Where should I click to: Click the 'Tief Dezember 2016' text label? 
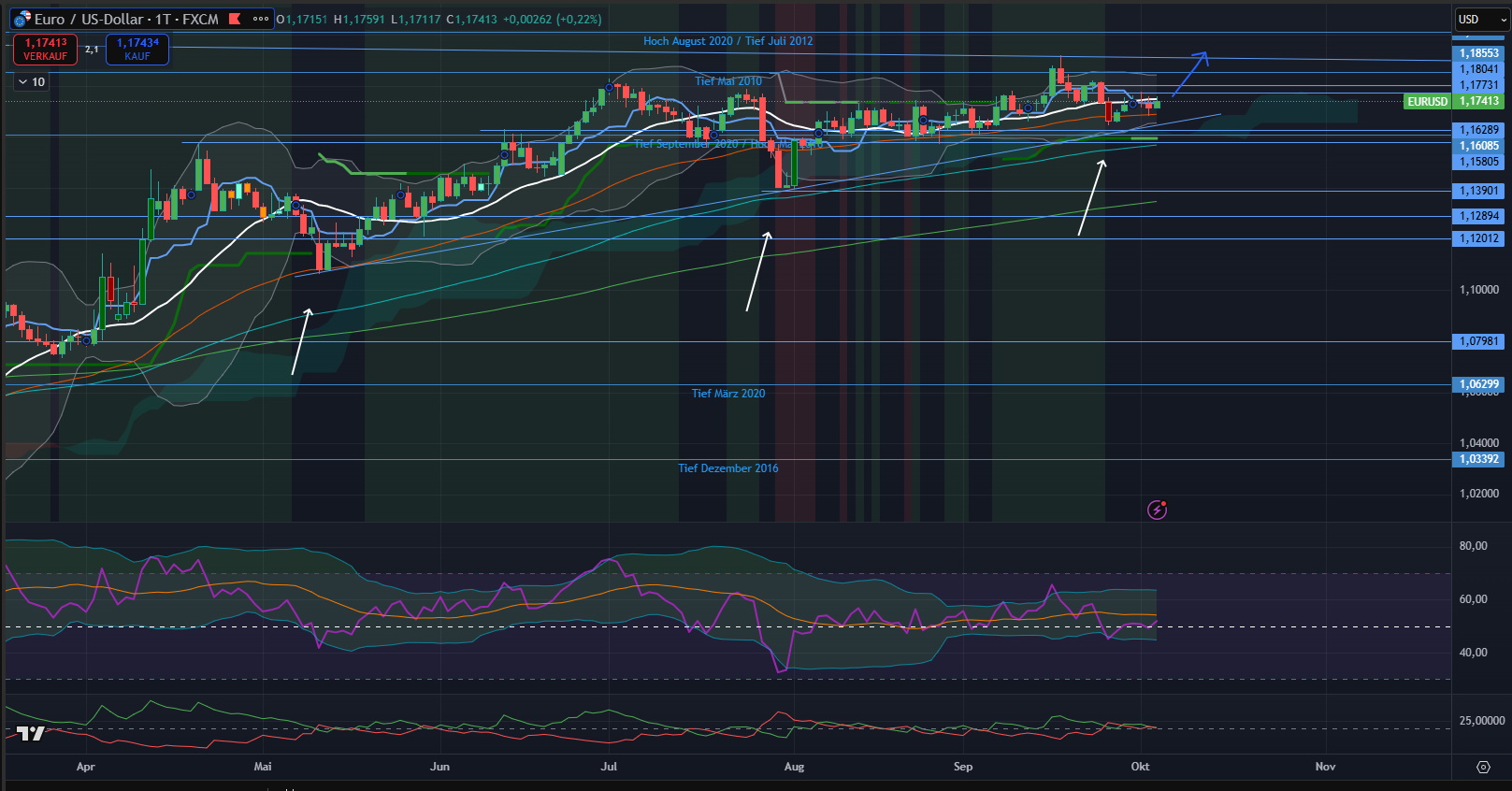pyautogui.click(x=727, y=468)
